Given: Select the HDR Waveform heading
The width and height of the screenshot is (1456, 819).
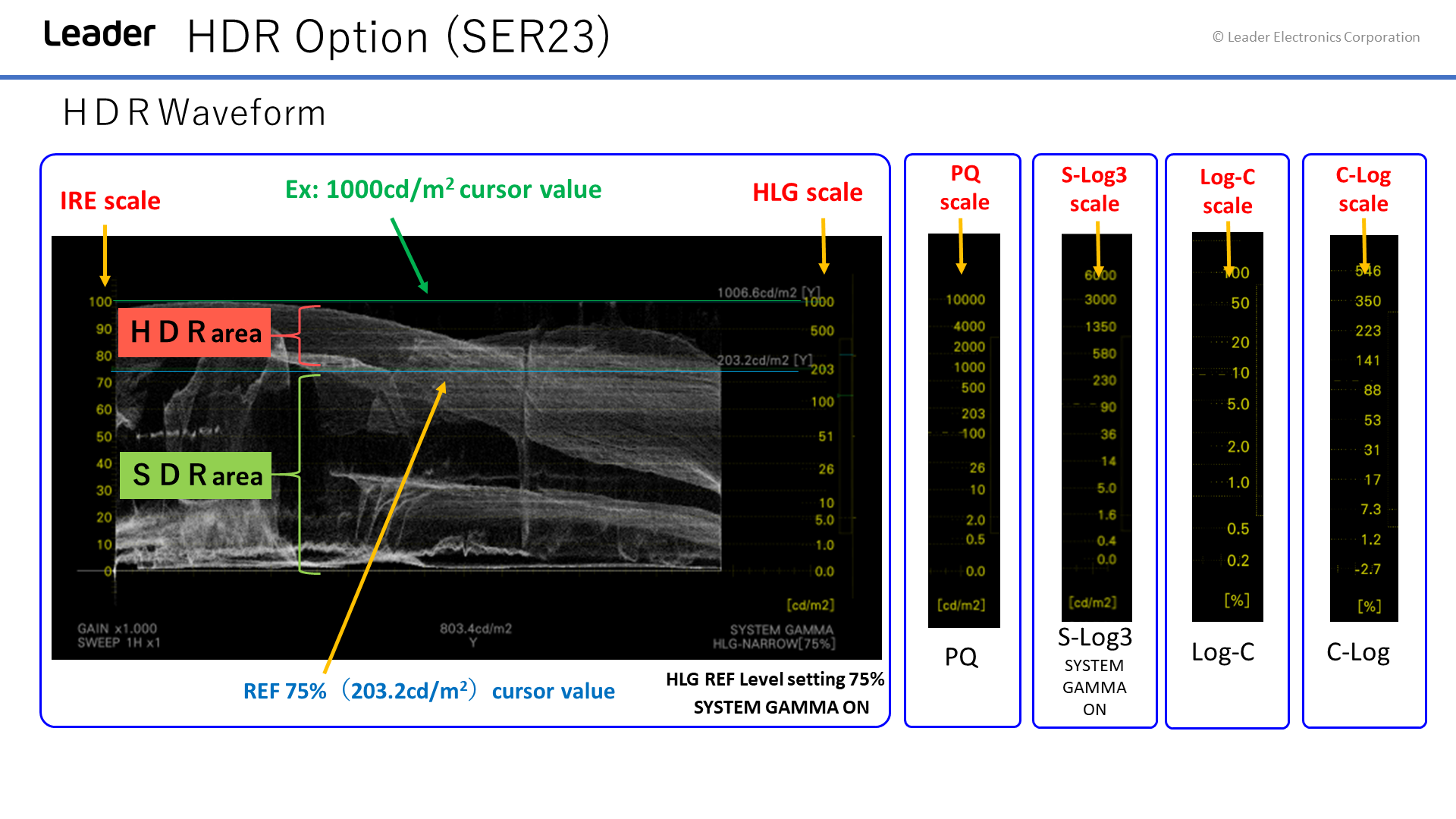Looking at the screenshot, I should tap(194, 113).
